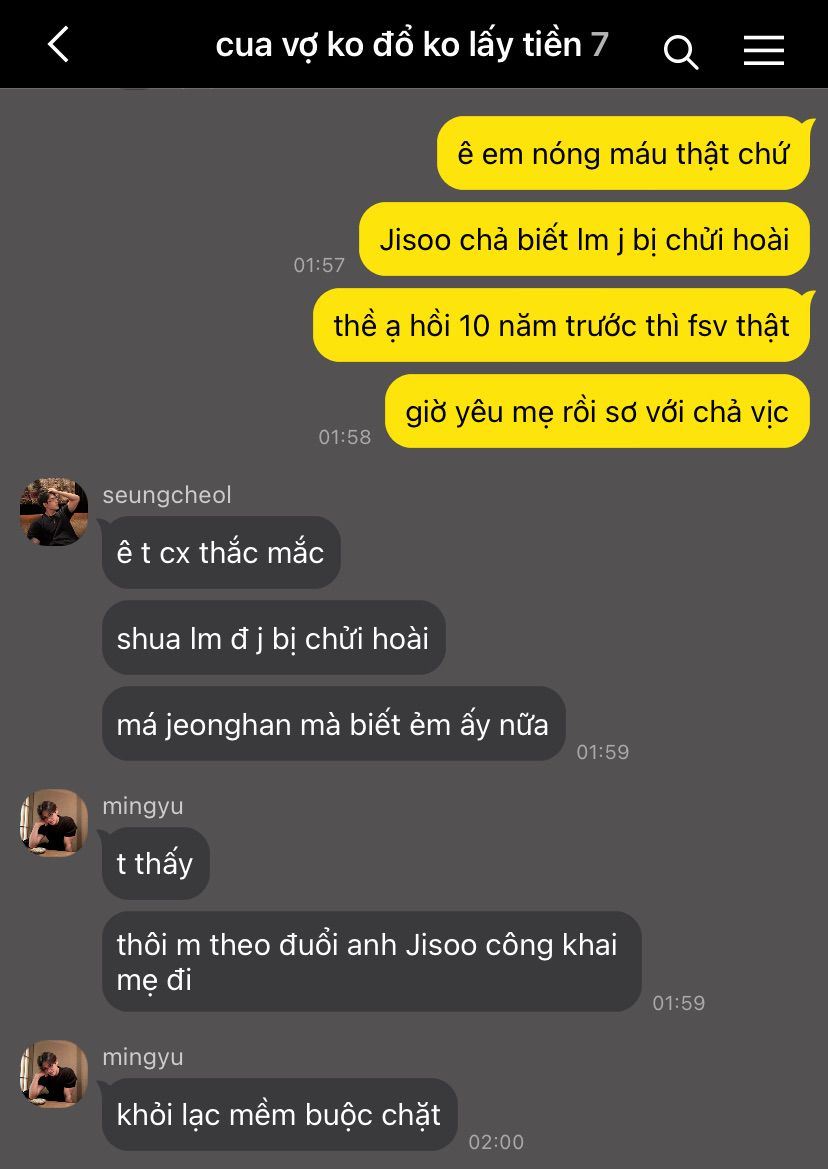This screenshot has height=1169, width=828.
Task: Select the 'khỏi lạc mềm buộc chặt' bubble
Action: point(279,1115)
